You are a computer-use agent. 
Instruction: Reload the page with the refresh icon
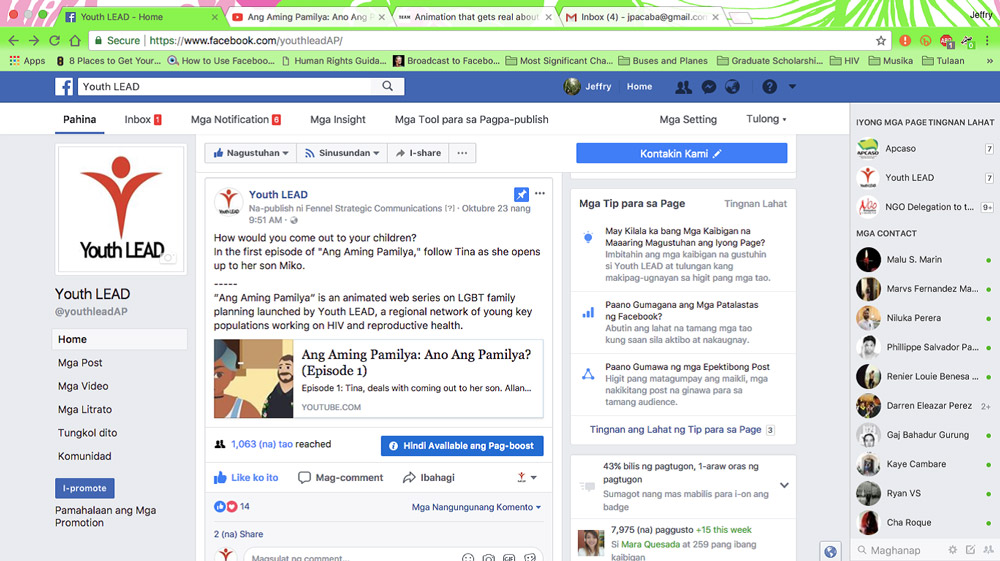(54, 41)
